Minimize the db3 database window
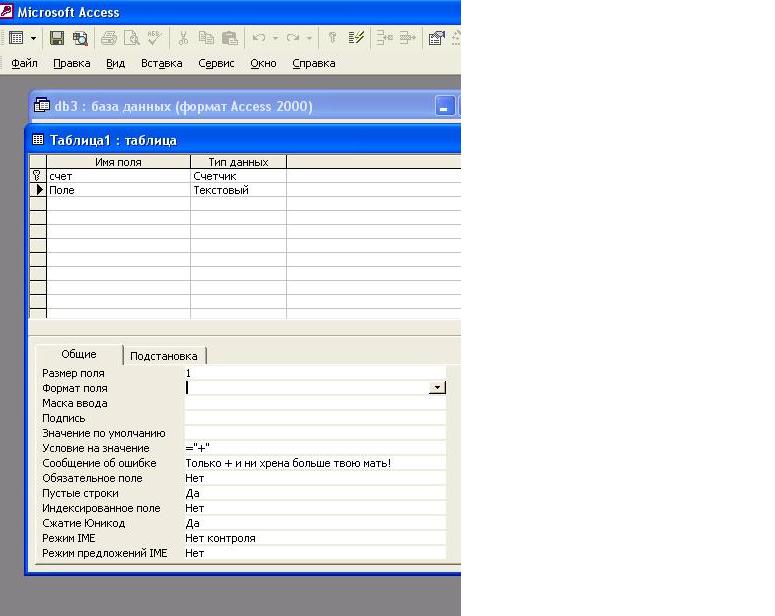This screenshot has height=616, width=775. [x=444, y=106]
